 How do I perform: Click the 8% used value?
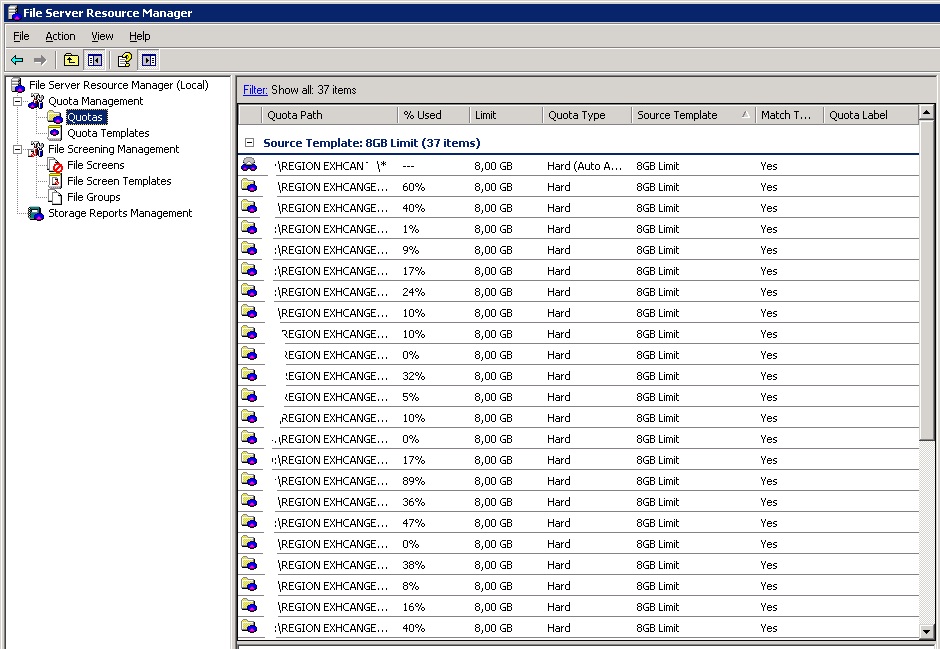(x=411, y=586)
